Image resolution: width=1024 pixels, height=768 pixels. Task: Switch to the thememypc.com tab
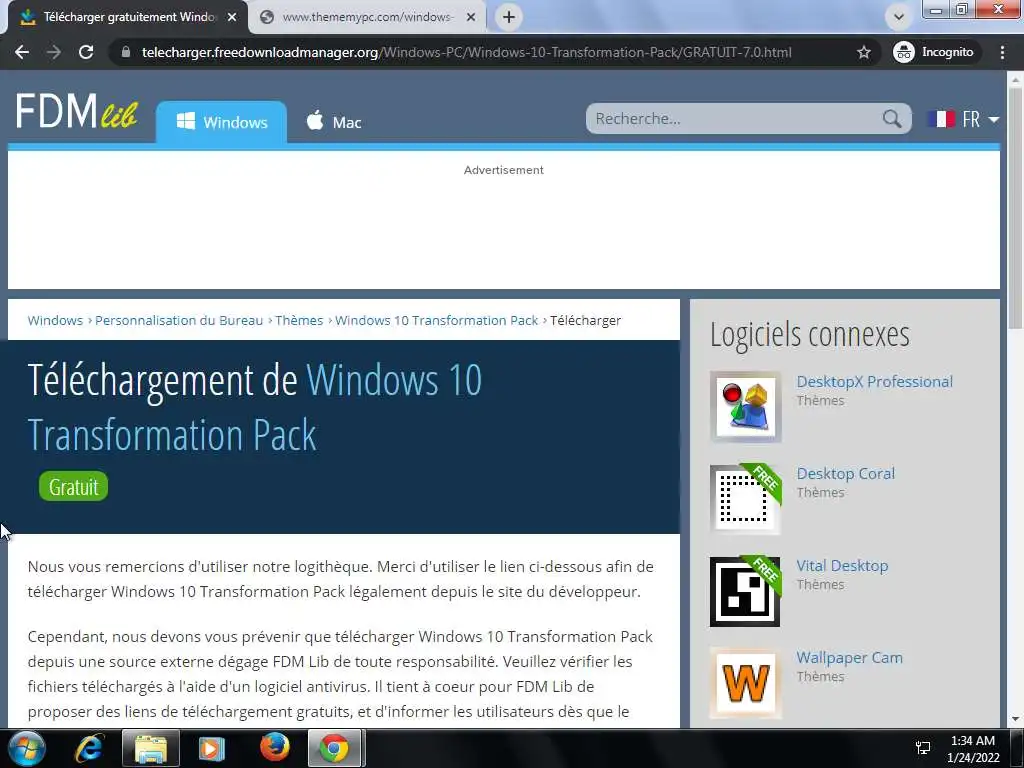click(367, 17)
